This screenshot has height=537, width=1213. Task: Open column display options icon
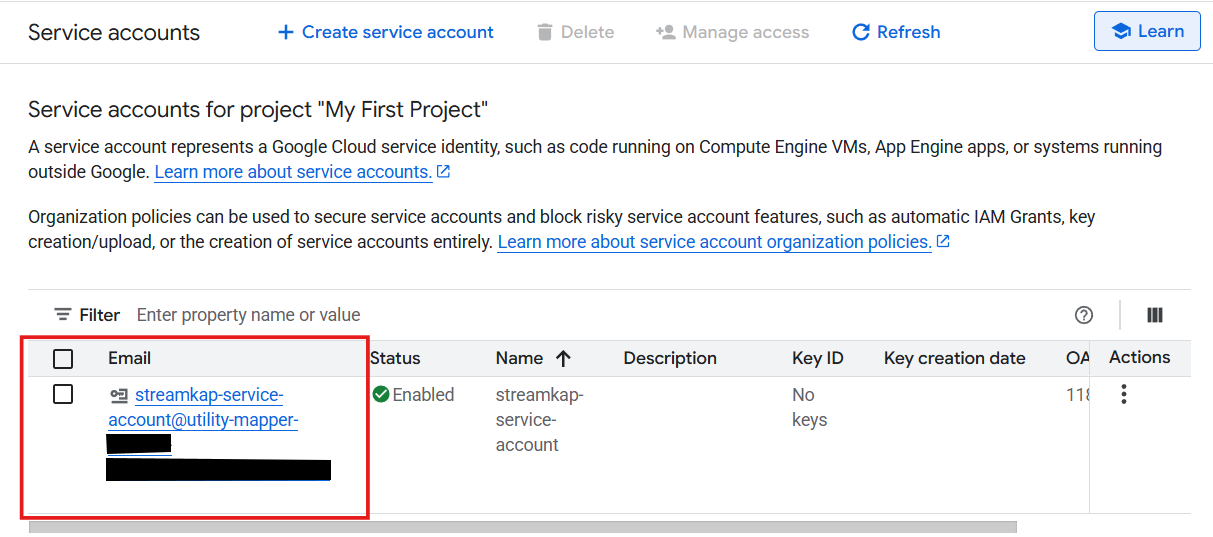coord(1155,315)
